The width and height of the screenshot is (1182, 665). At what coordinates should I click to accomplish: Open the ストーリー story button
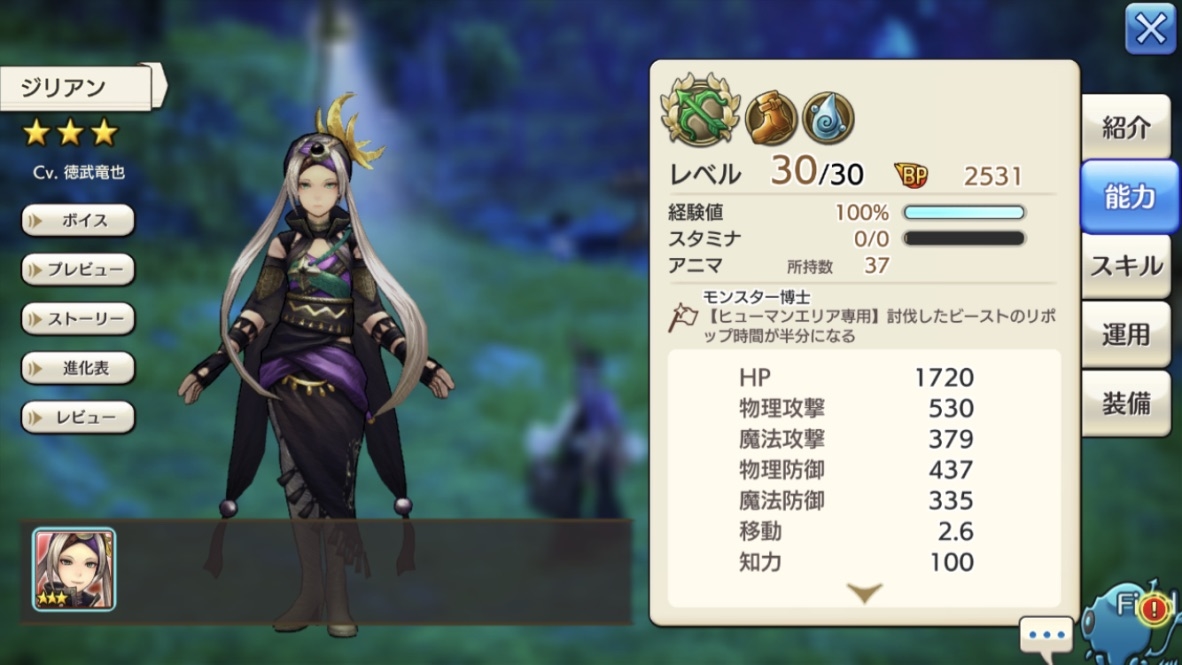(78, 319)
